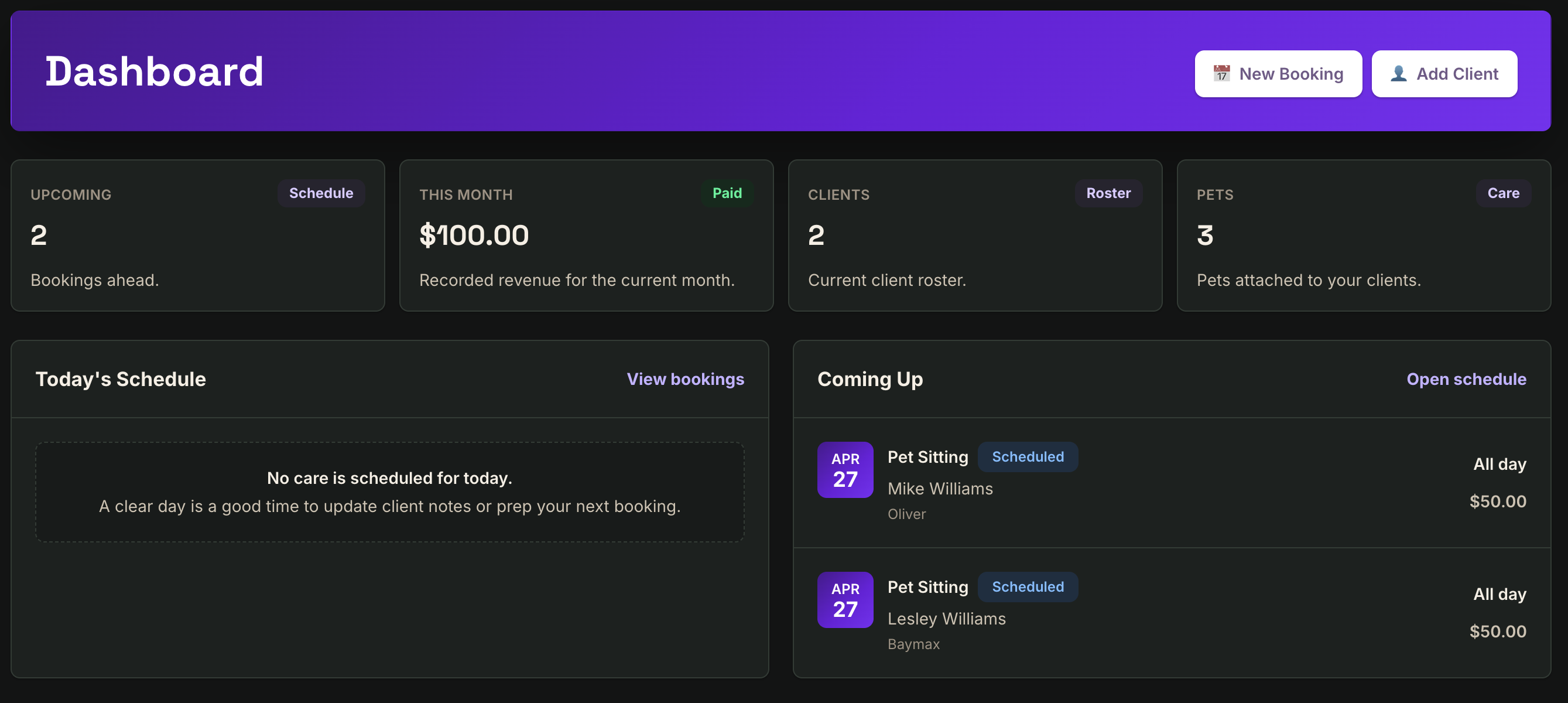Open the Schedule badge on the Upcoming card
1568x703 pixels.
[x=321, y=193]
